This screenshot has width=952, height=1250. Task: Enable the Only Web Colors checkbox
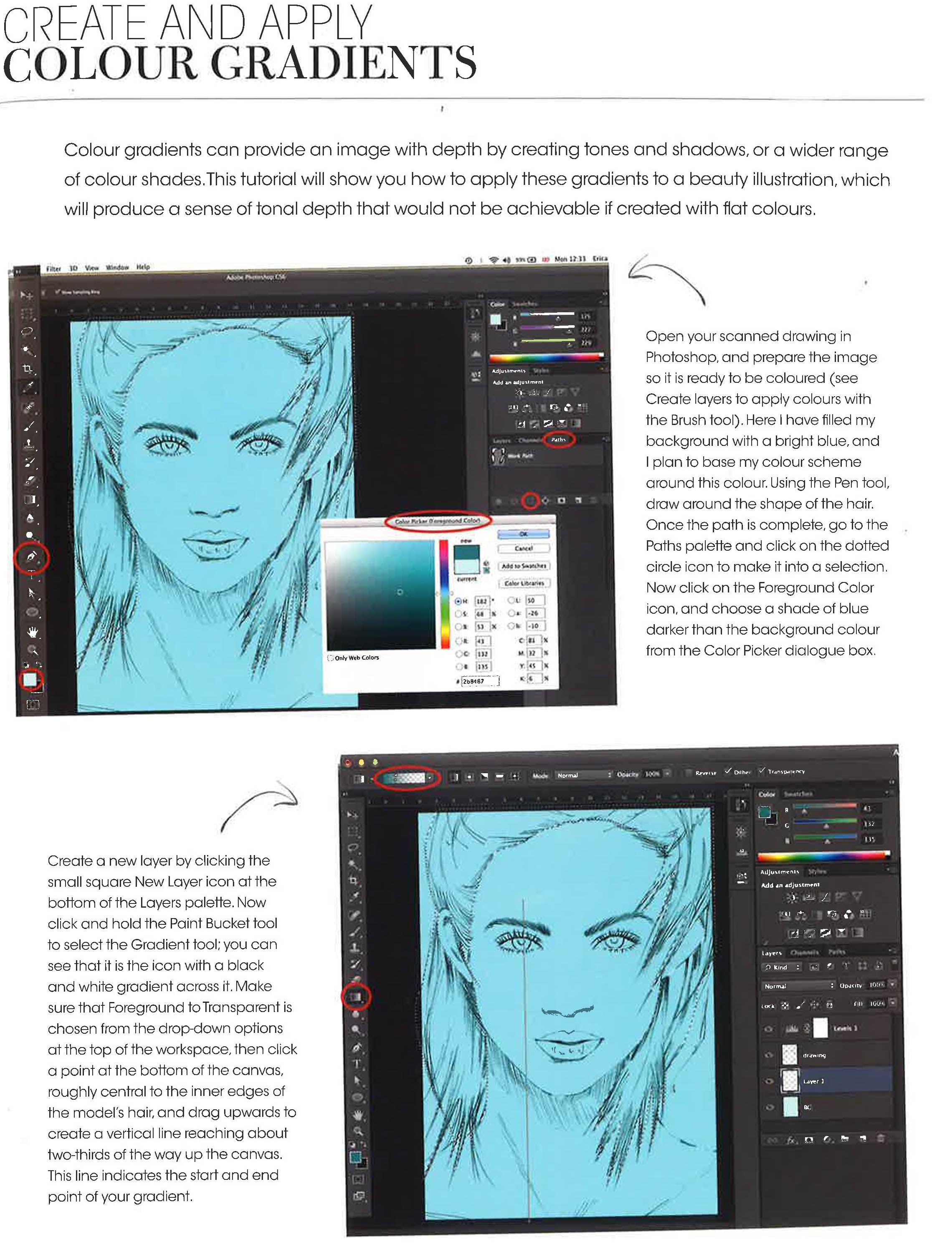[x=330, y=658]
